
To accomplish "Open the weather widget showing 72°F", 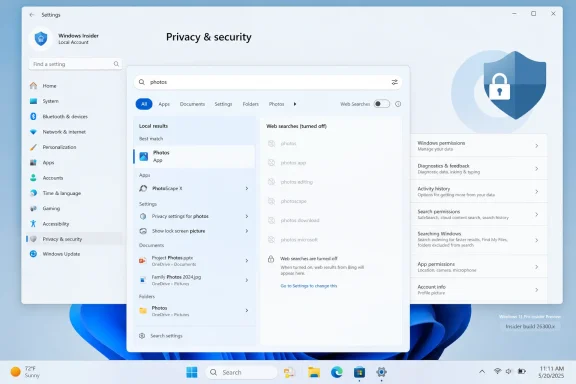I will 25,372.
